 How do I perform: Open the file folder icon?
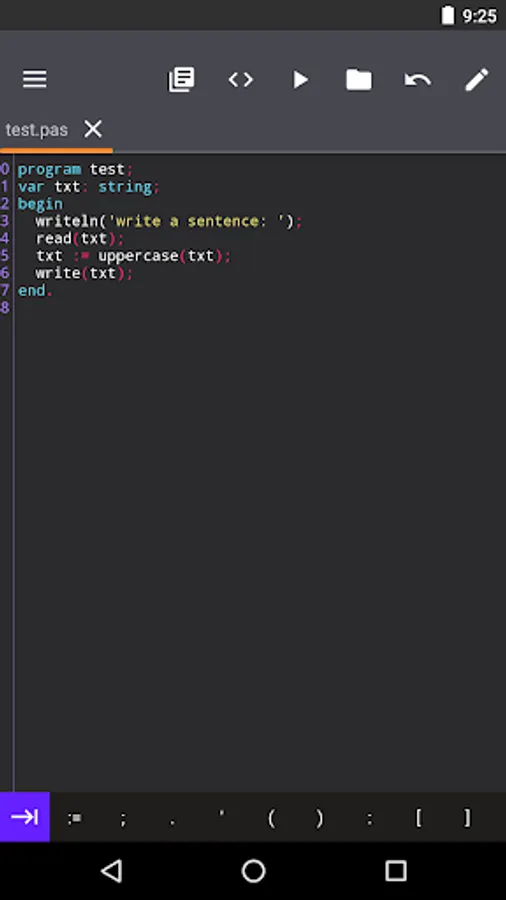click(x=359, y=79)
